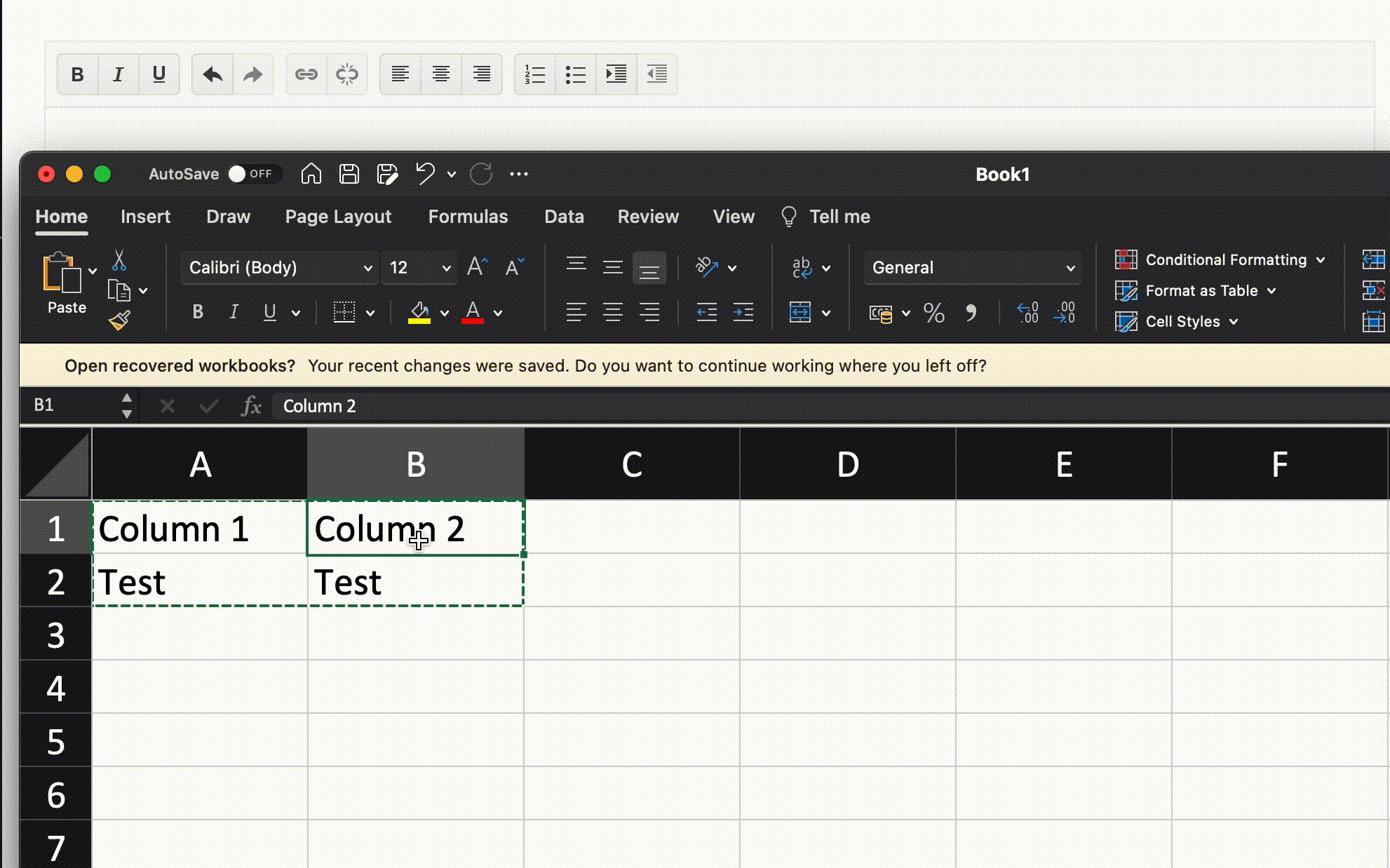This screenshot has height=868, width=1390.
Task: Click the Redo button
Action: (480, 174)
